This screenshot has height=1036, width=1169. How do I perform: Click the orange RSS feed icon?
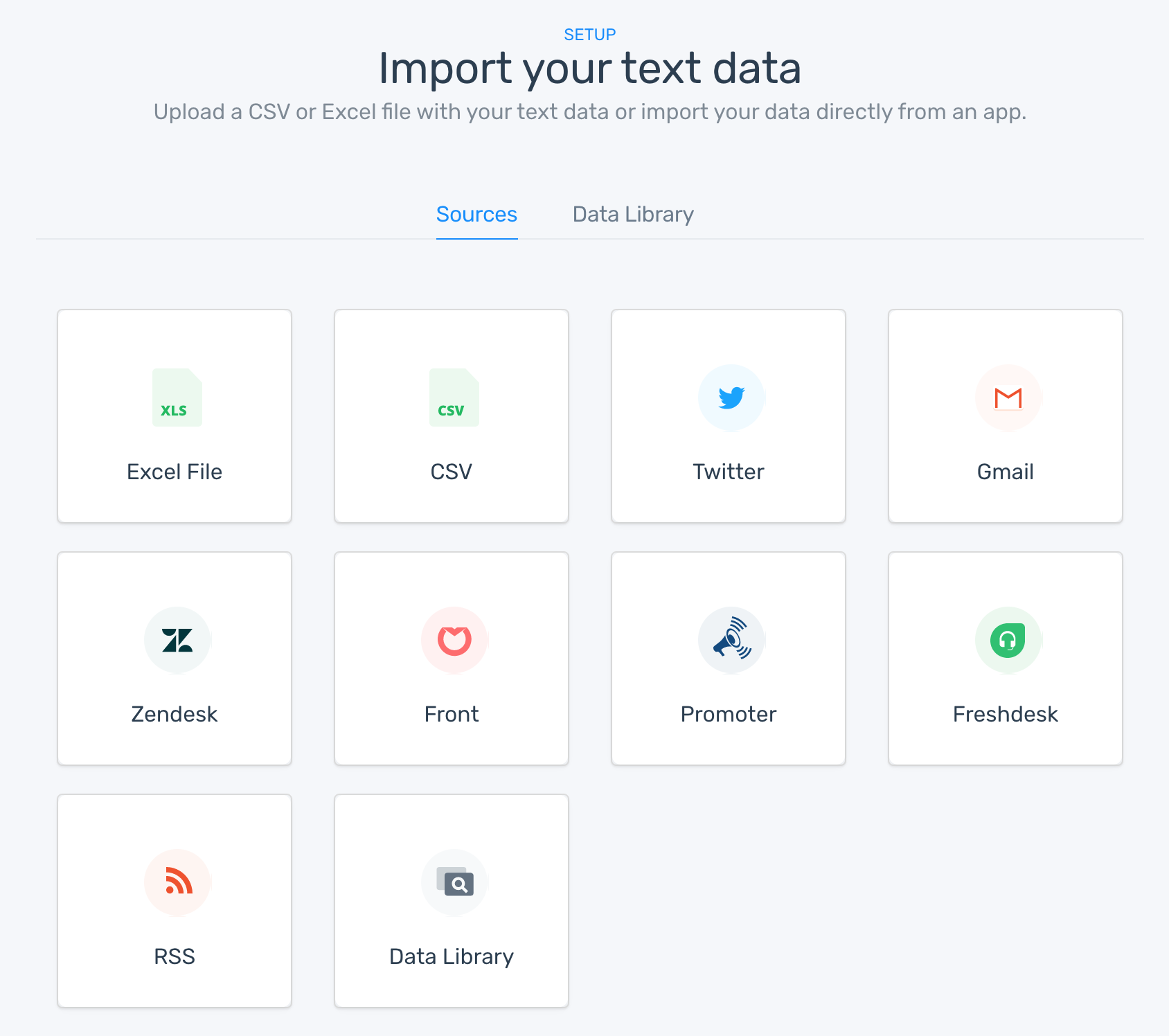177,882
